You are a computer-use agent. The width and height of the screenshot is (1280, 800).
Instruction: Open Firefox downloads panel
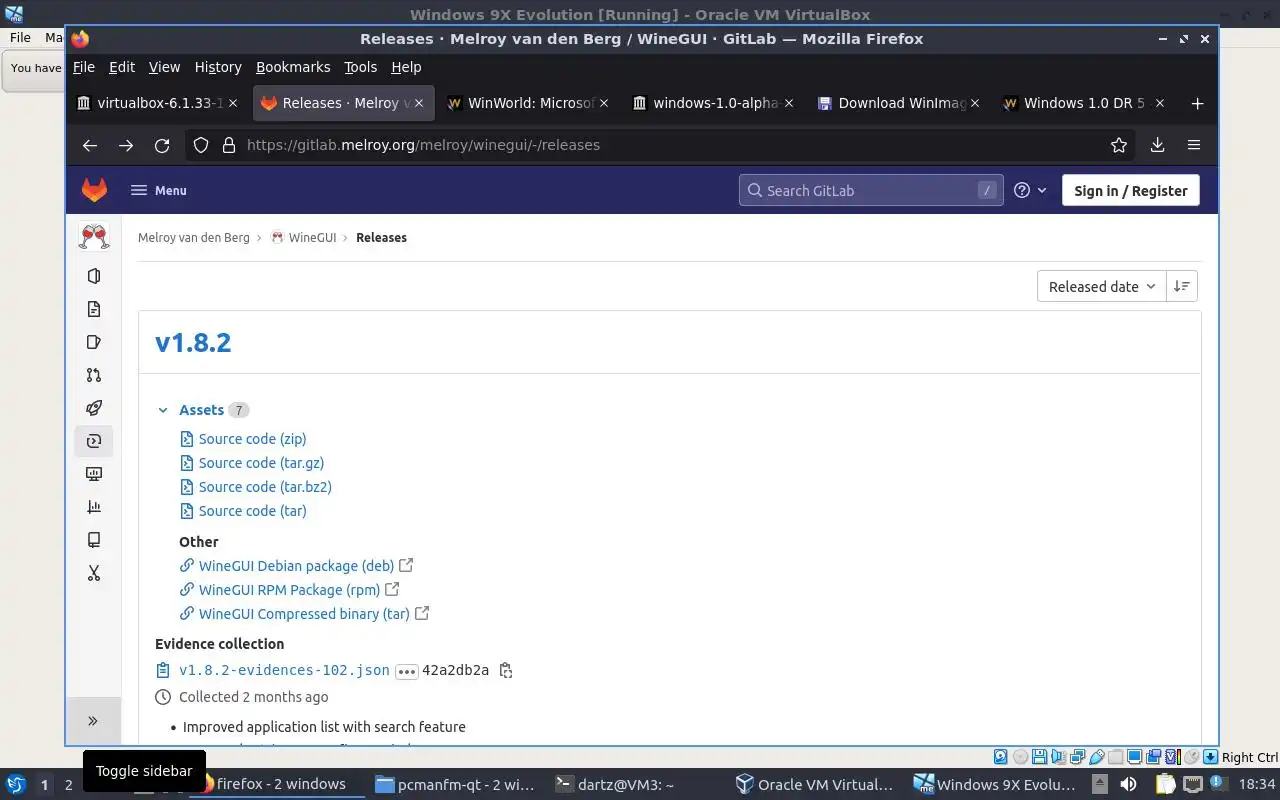click(1157, 145)
